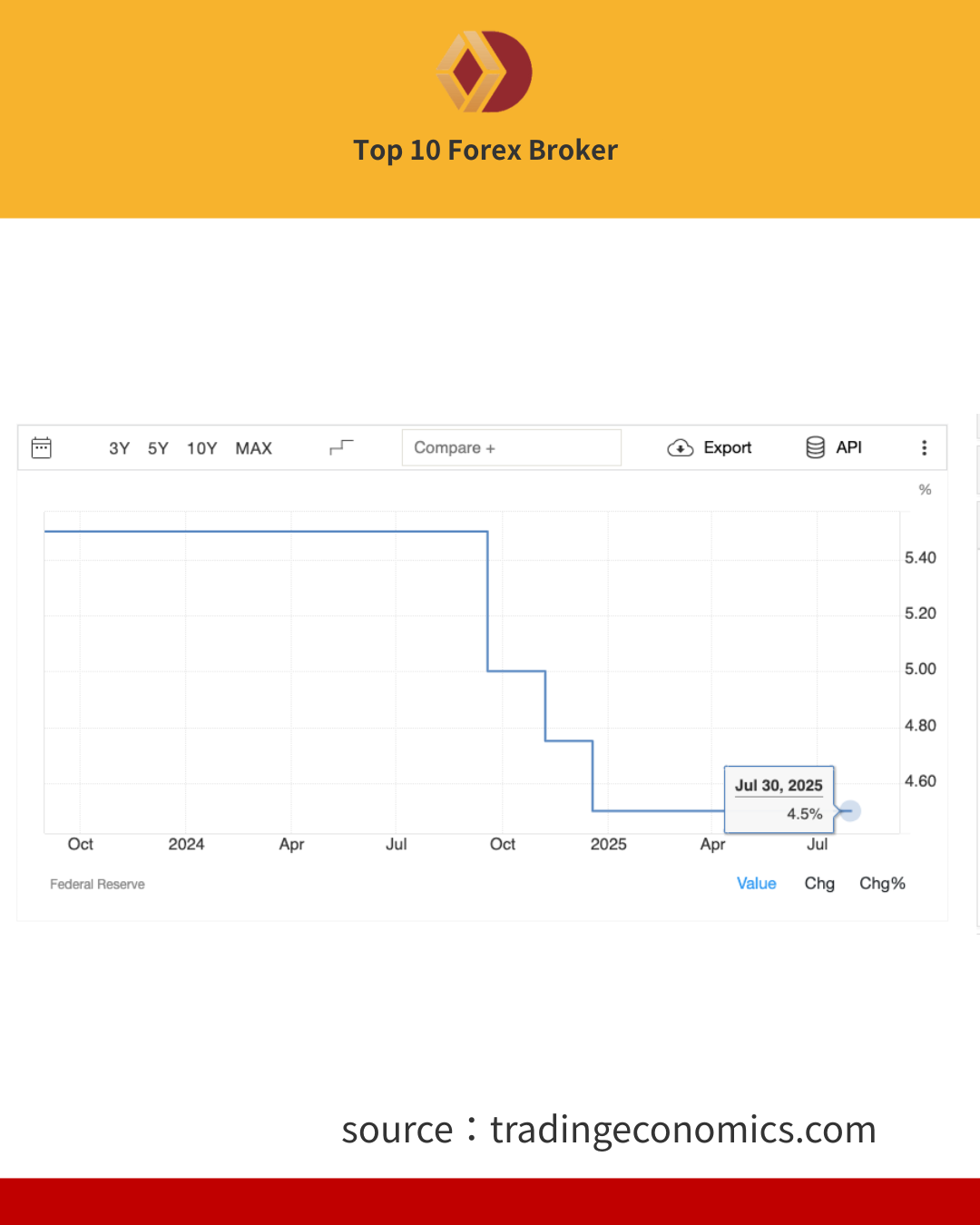Click the API database icon
This screenshot has height=1225, width=980.
(815, 447)
